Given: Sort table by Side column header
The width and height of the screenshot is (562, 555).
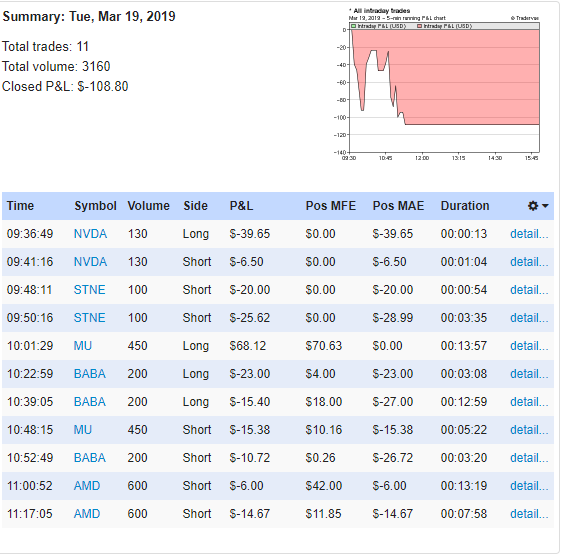Looking at the screenshot, I should point(195,206).
